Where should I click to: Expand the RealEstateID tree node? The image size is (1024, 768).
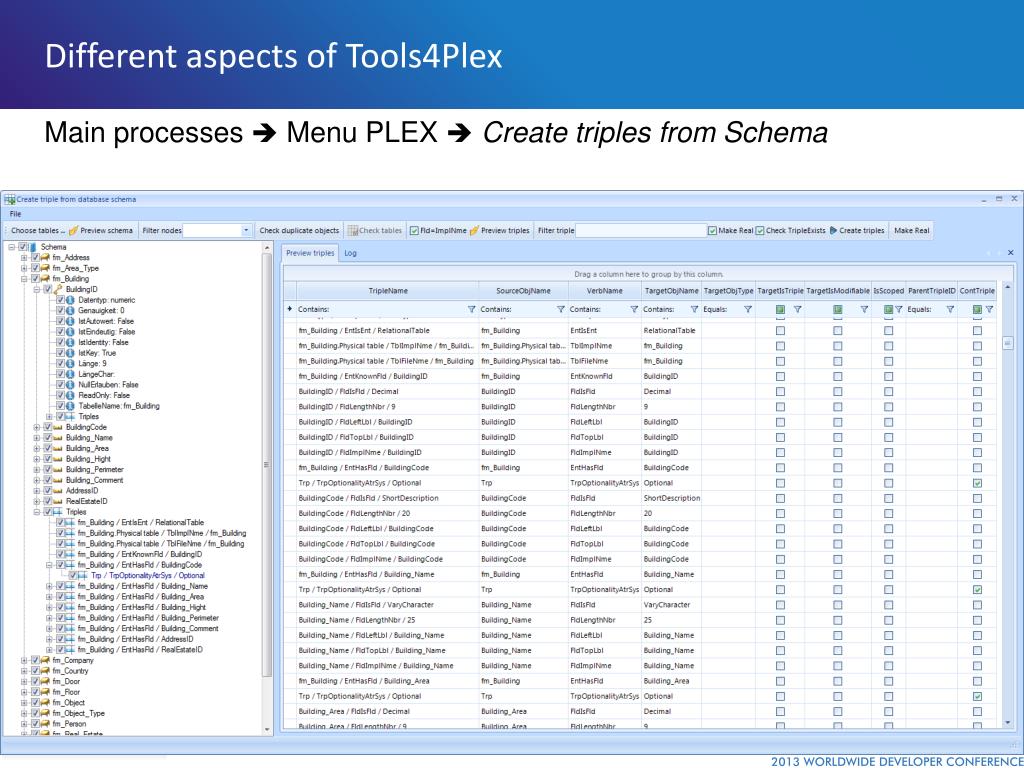click(37, 502)
